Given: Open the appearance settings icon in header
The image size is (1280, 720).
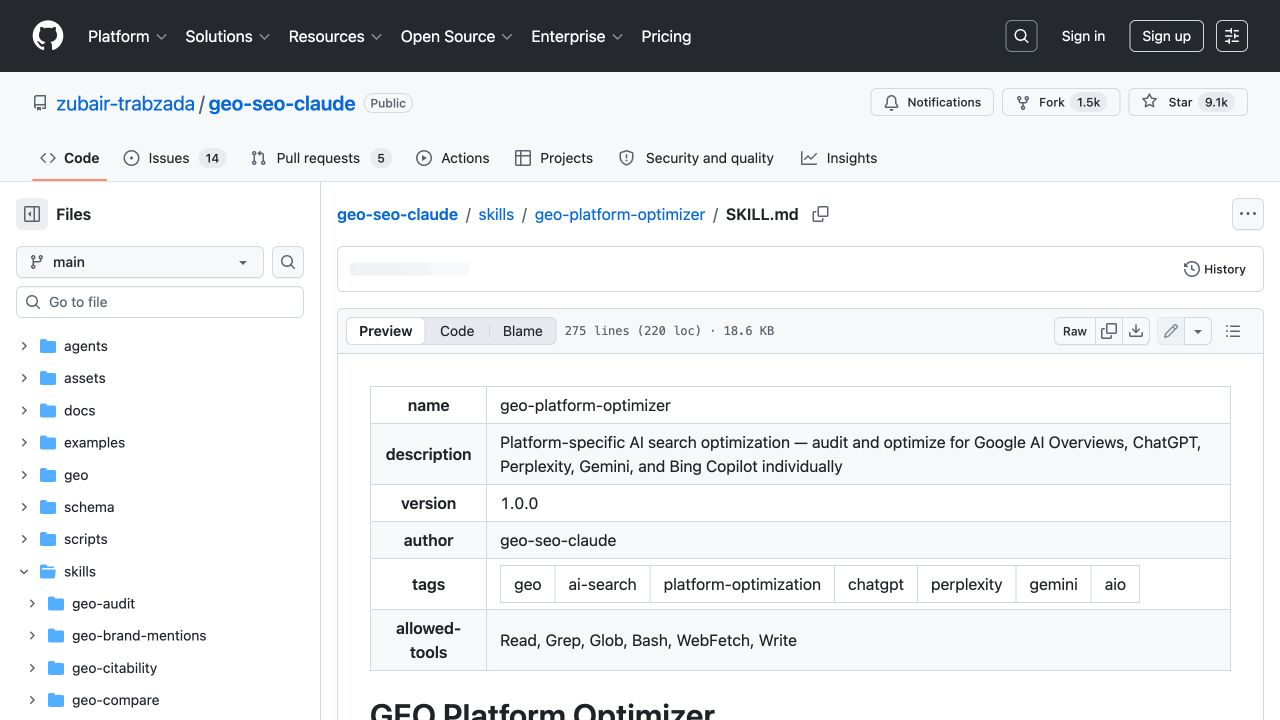Looking at the screenshot, I should [1232, 36].
